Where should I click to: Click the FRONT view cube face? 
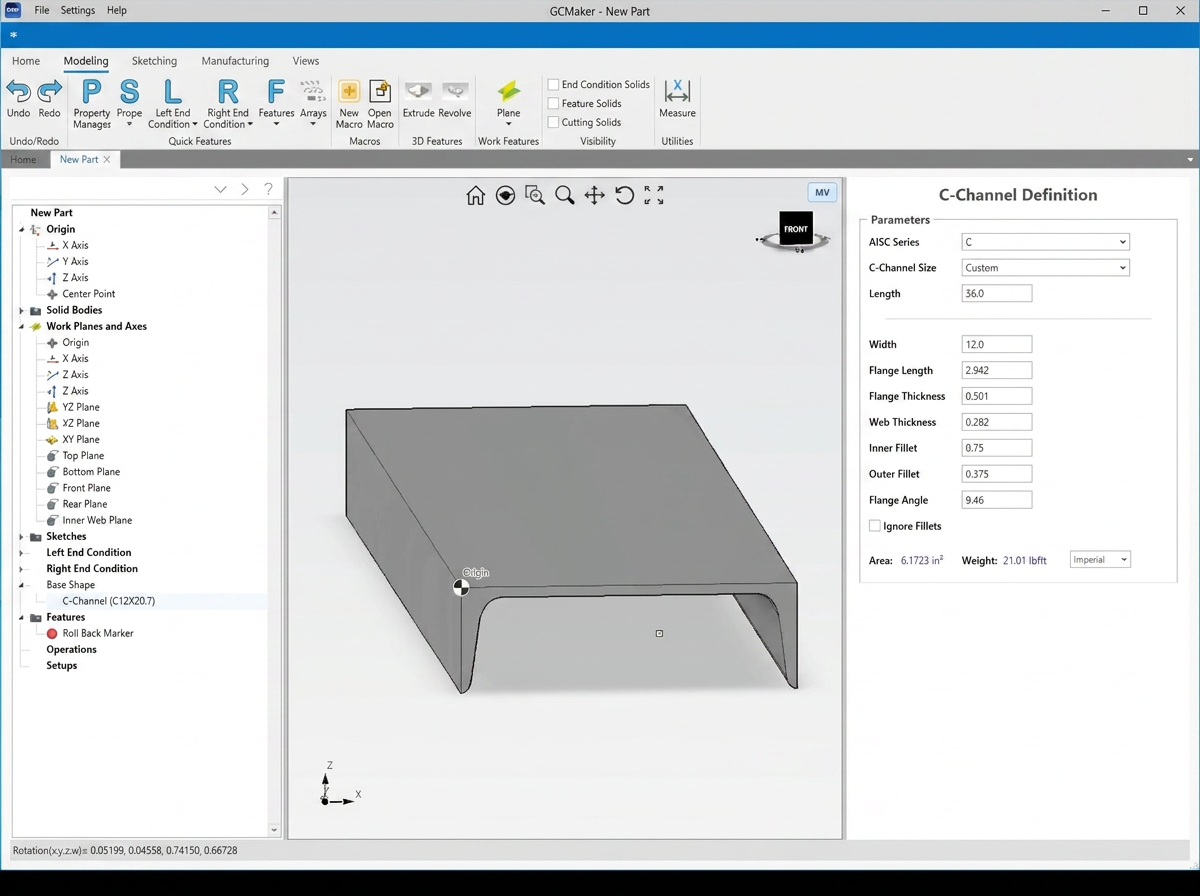click(796, 229)
